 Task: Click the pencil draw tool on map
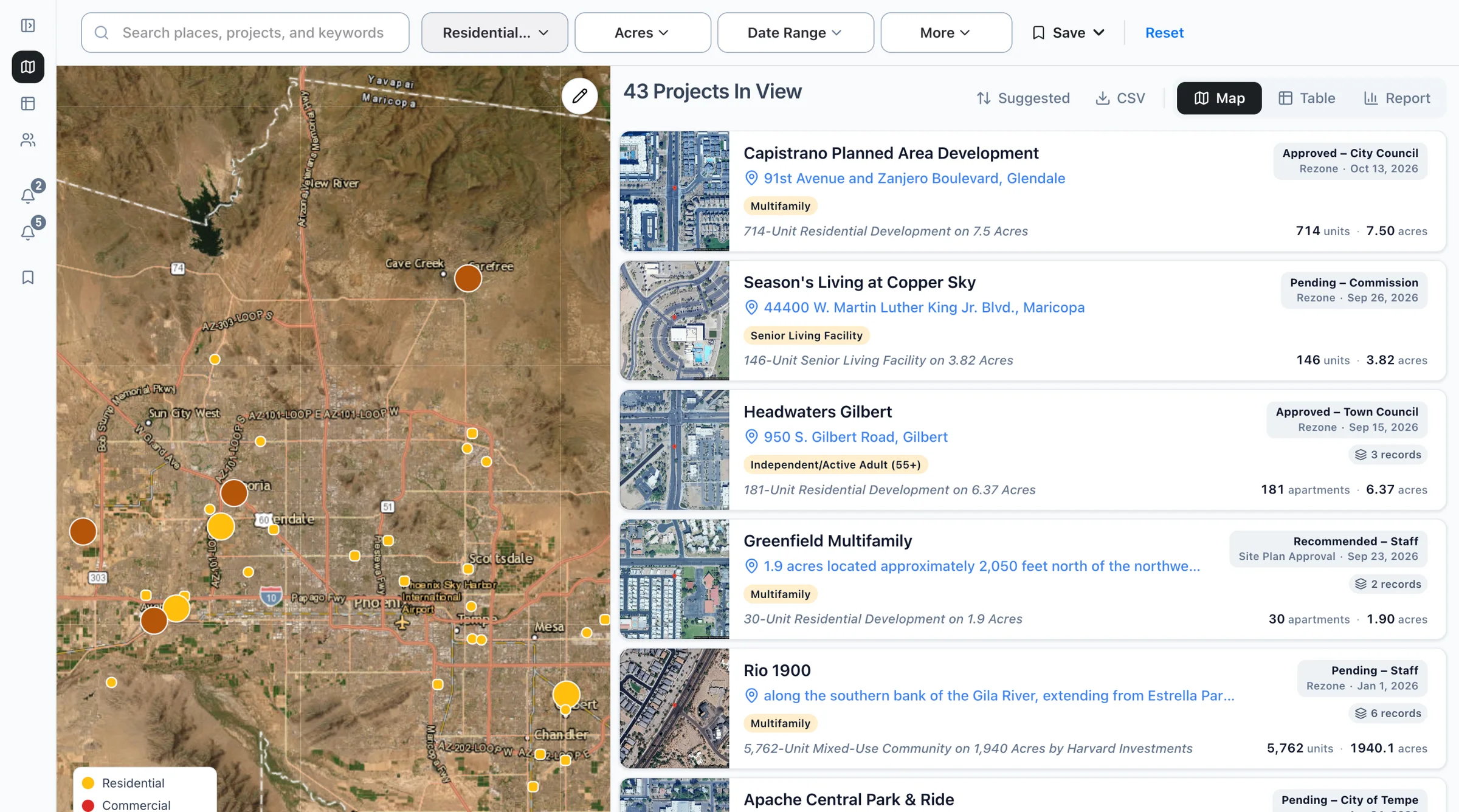tap(579, 95)
